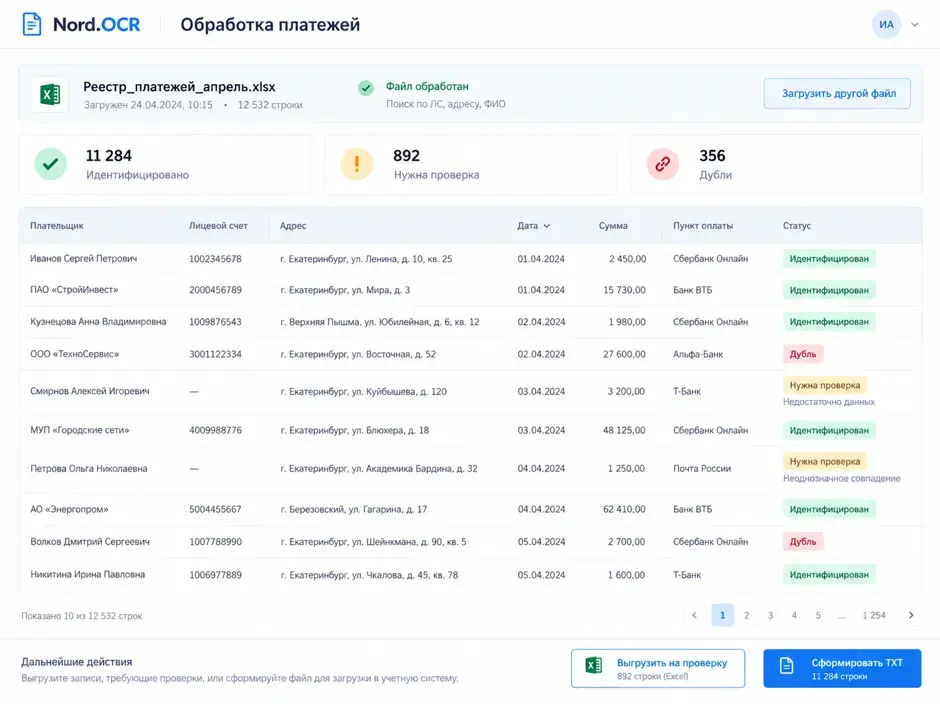
Task: Click Сформировать TXT button
Action: tap(842, 669)
